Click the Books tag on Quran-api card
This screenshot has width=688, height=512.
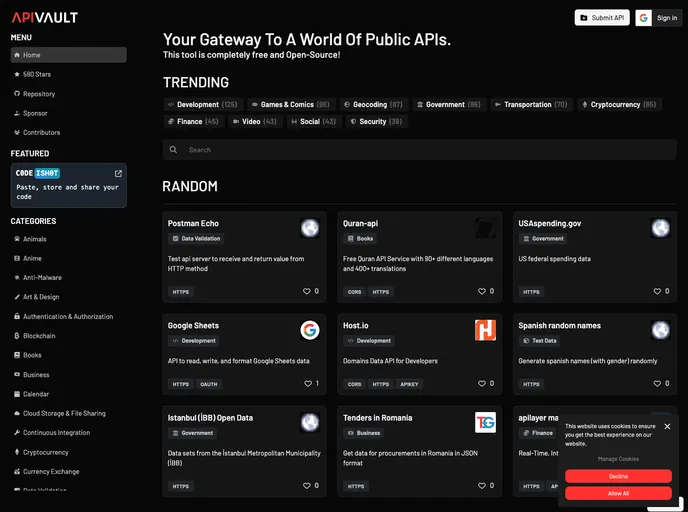click(x=360, y=239)
